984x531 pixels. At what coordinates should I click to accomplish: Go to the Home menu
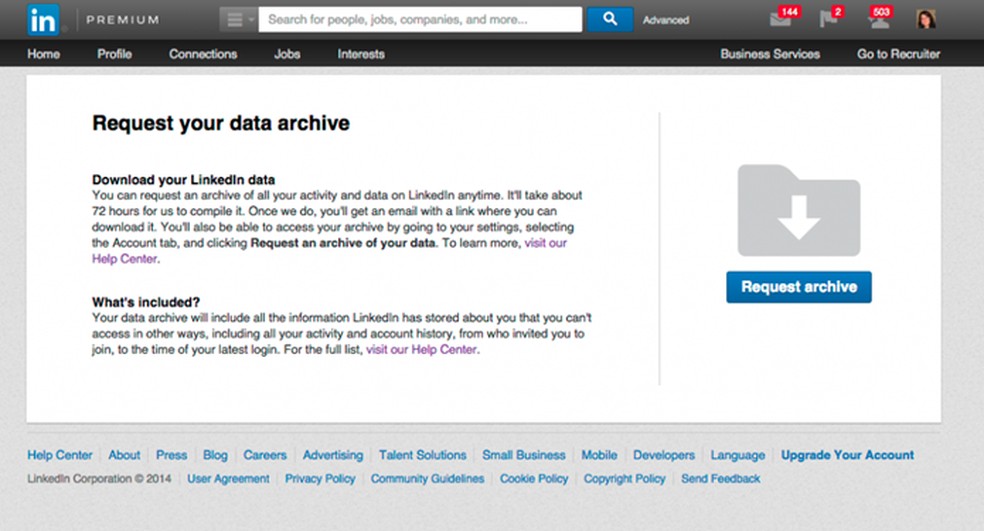click(x=43, y=54)
